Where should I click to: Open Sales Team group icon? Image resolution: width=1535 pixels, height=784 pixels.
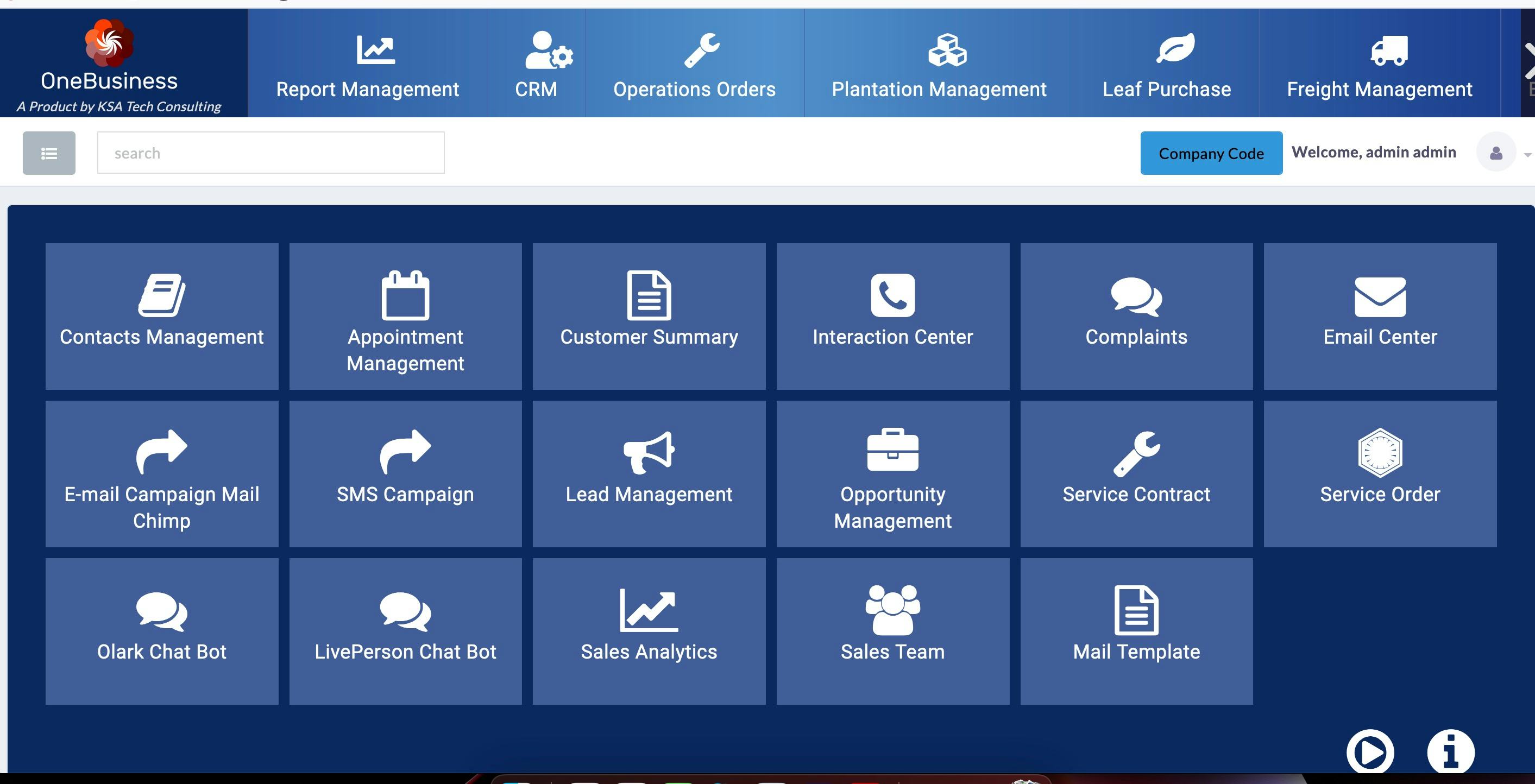892,610
